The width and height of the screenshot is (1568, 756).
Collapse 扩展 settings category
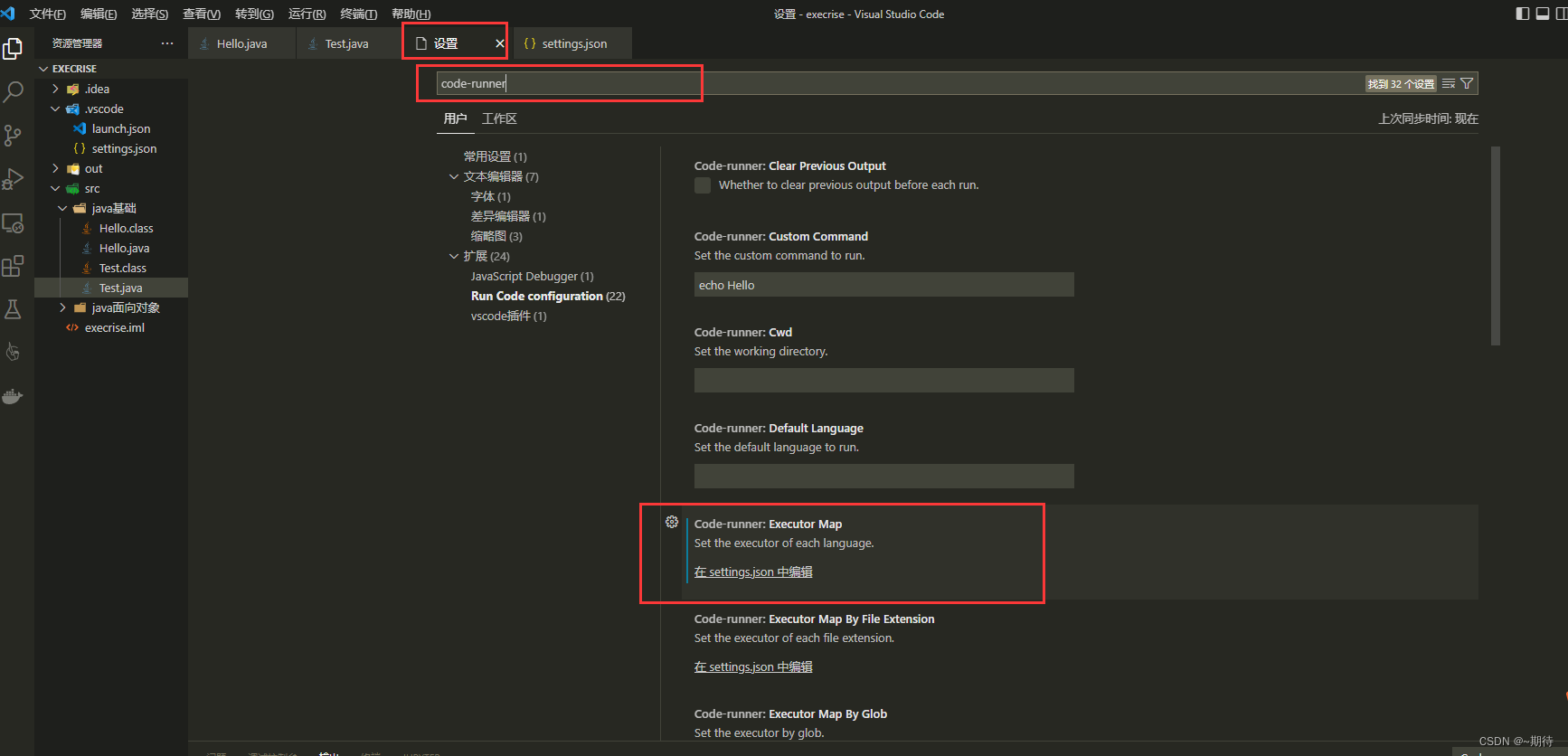point(454,256)
